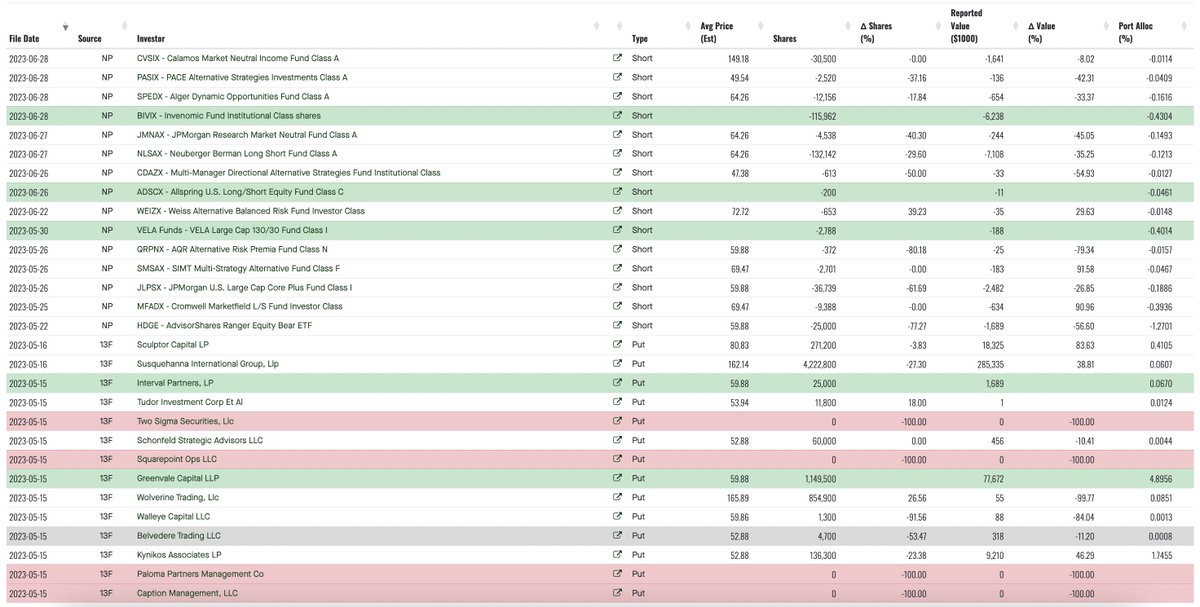Image resolution: width=1200 pixels, height=607 pixels.
Task: Open external link icon for Sculptor Capital LP
Action: click(x=617, y=345)
